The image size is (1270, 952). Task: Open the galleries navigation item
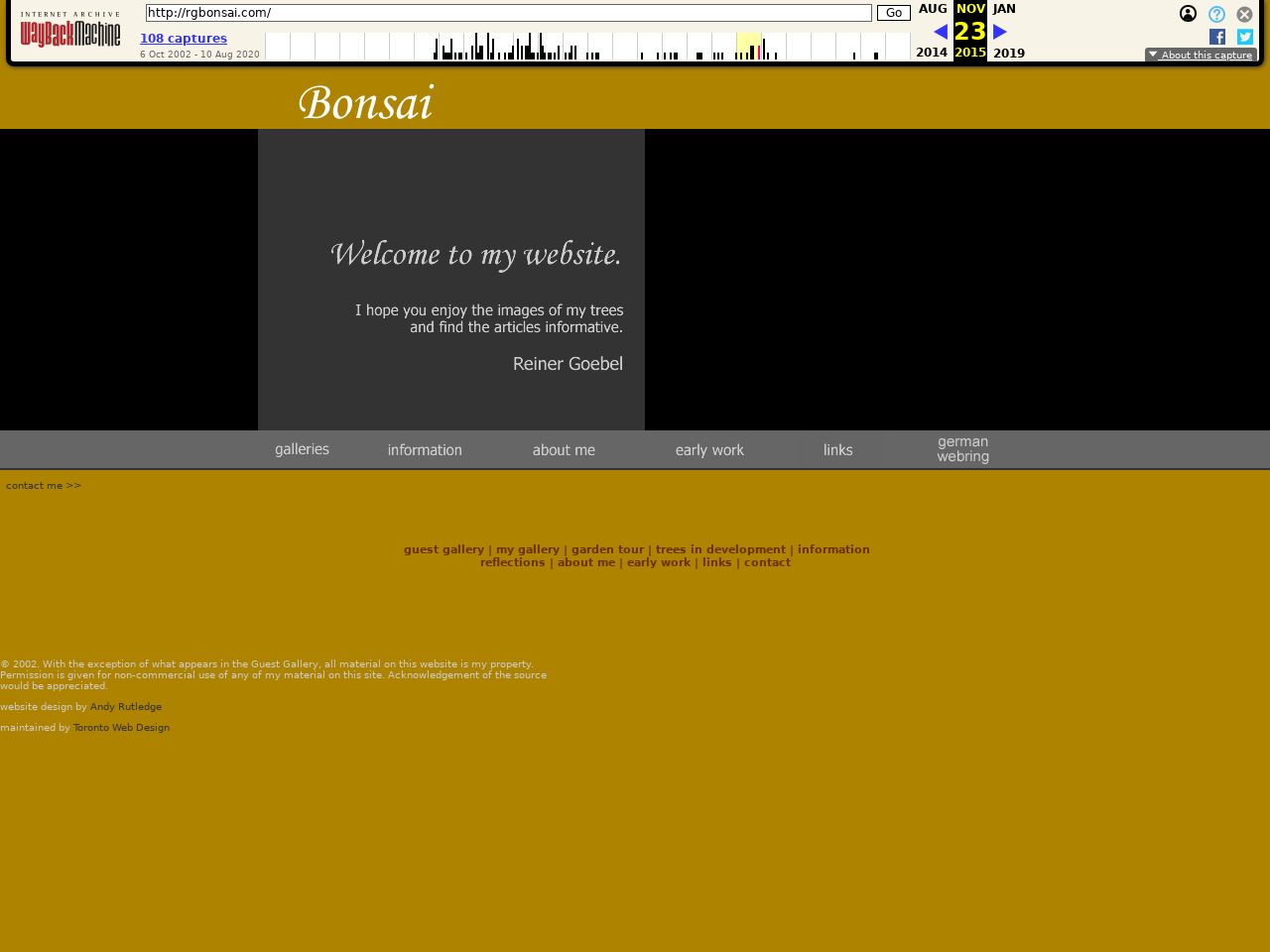[302, 449]
